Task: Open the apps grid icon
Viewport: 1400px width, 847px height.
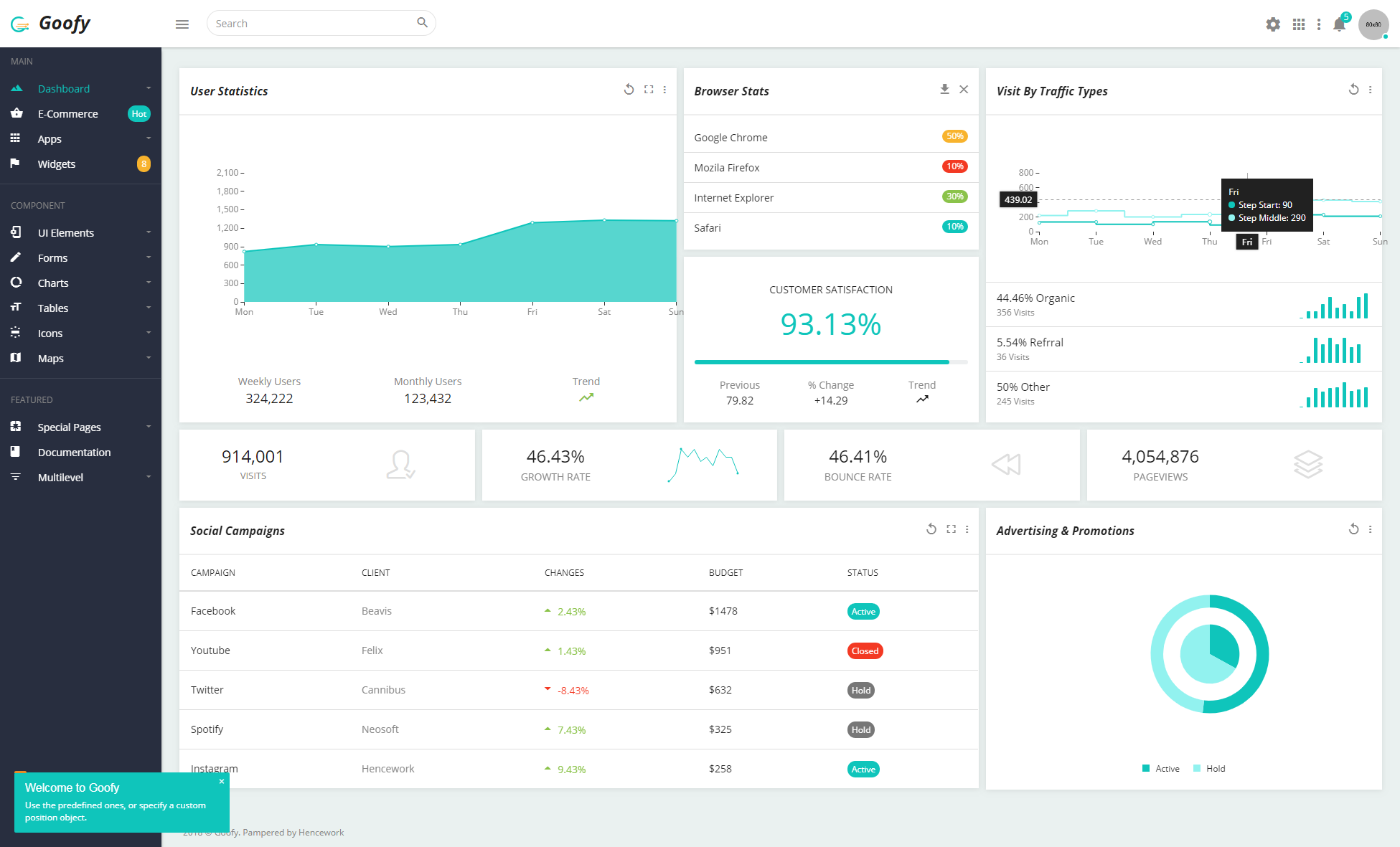Action: 1299,24
